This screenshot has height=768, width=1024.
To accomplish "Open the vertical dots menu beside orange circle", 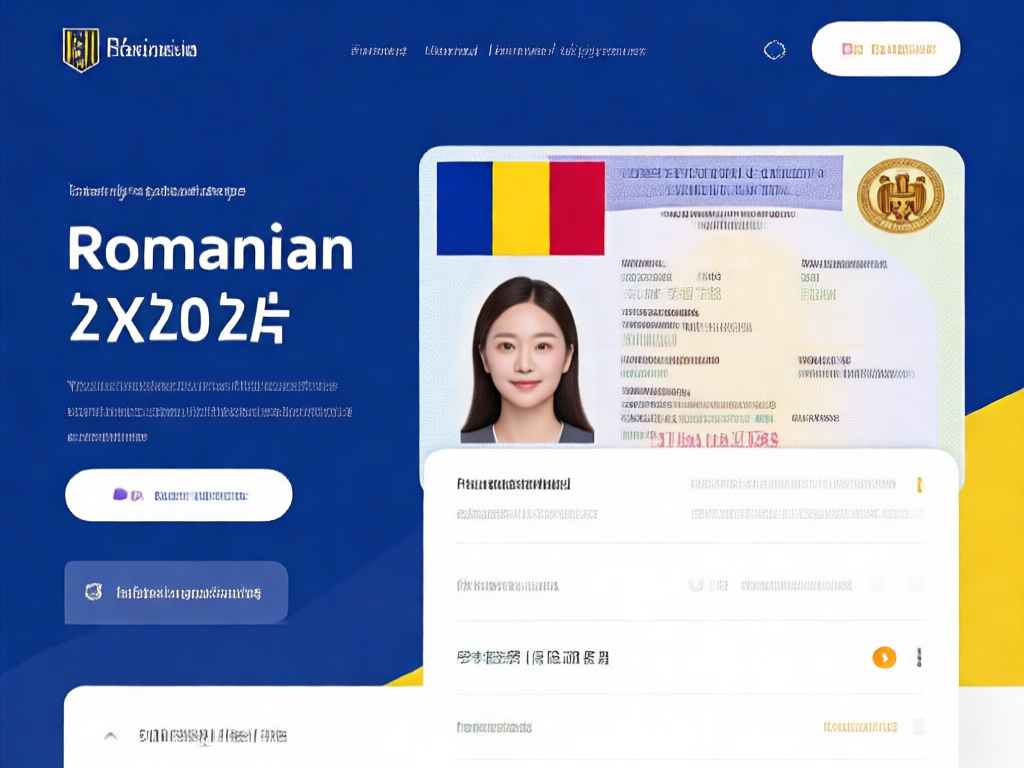I will coord(919,657).
